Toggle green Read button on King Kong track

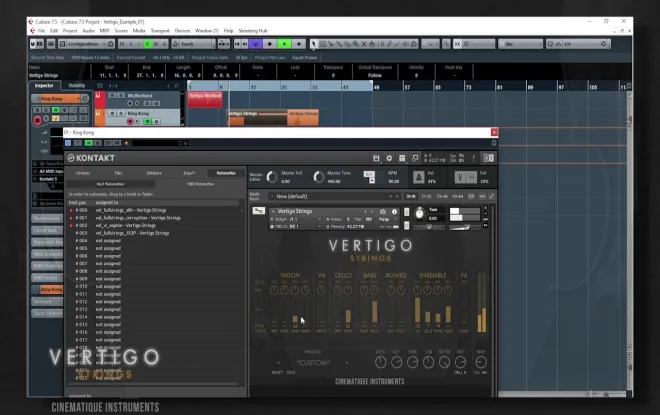coord(148,122)
